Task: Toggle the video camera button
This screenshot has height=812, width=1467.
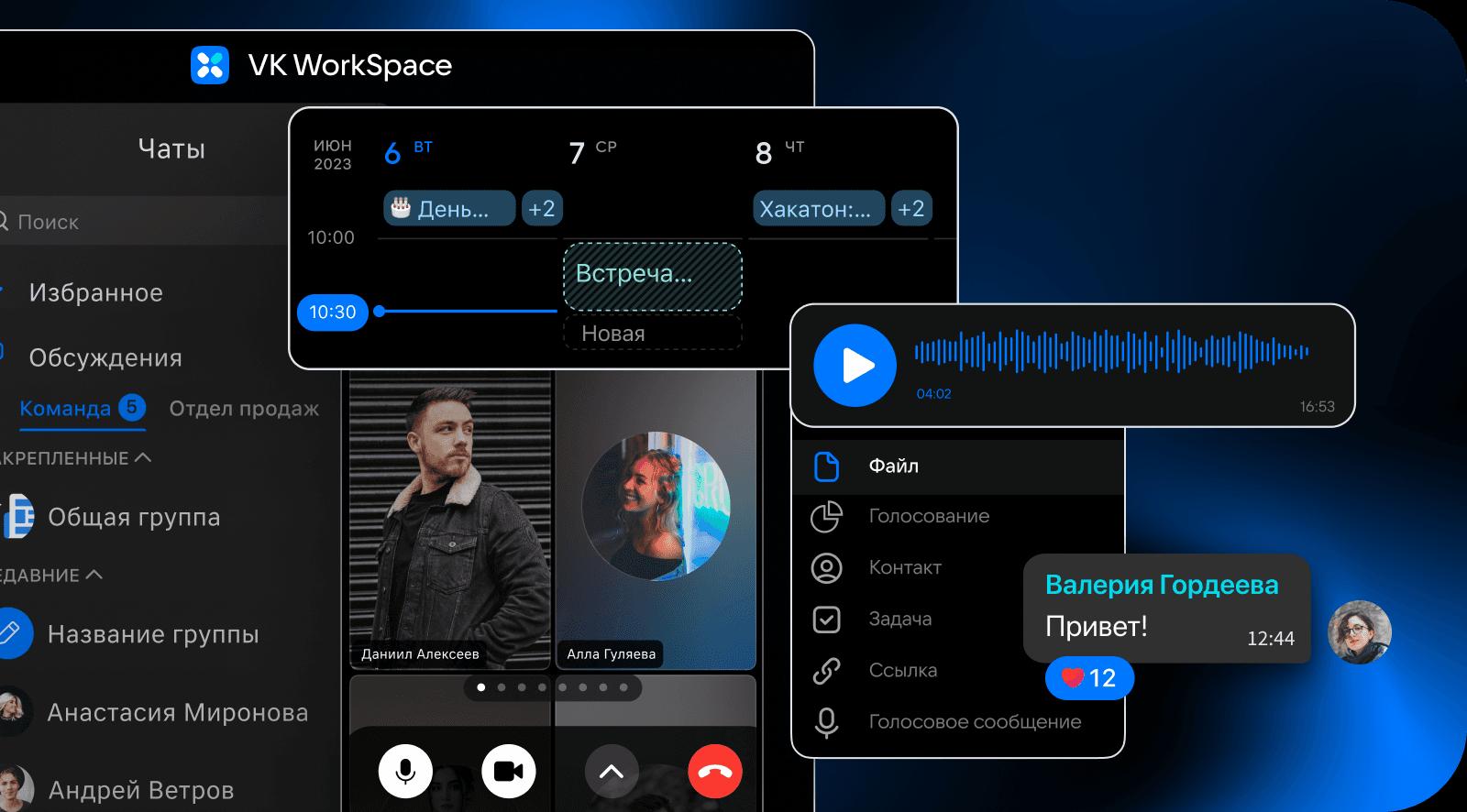Action: pyautogui.click(x=509, y=771)
